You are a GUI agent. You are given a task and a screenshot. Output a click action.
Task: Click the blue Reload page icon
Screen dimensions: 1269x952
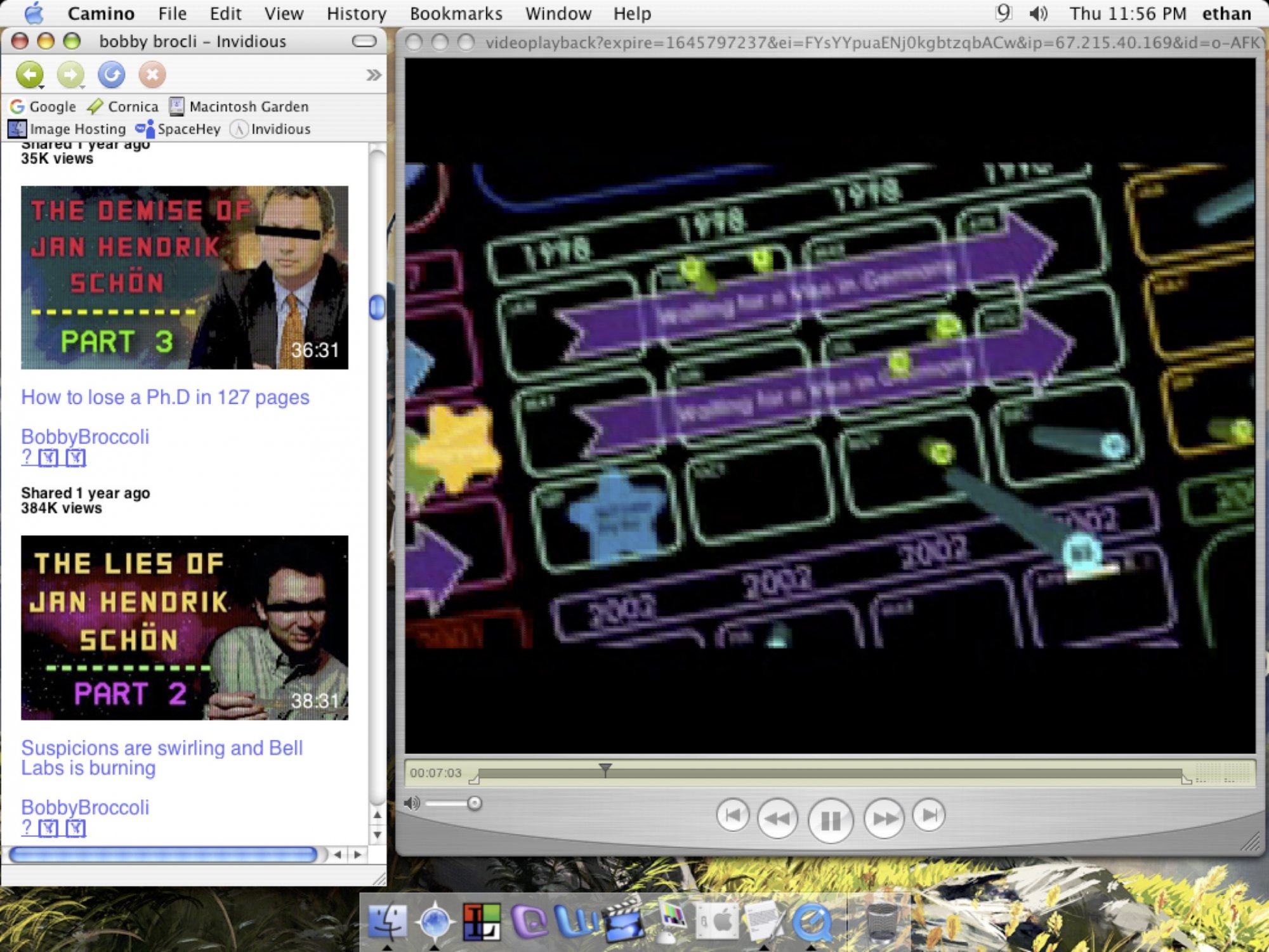(111, 75)
